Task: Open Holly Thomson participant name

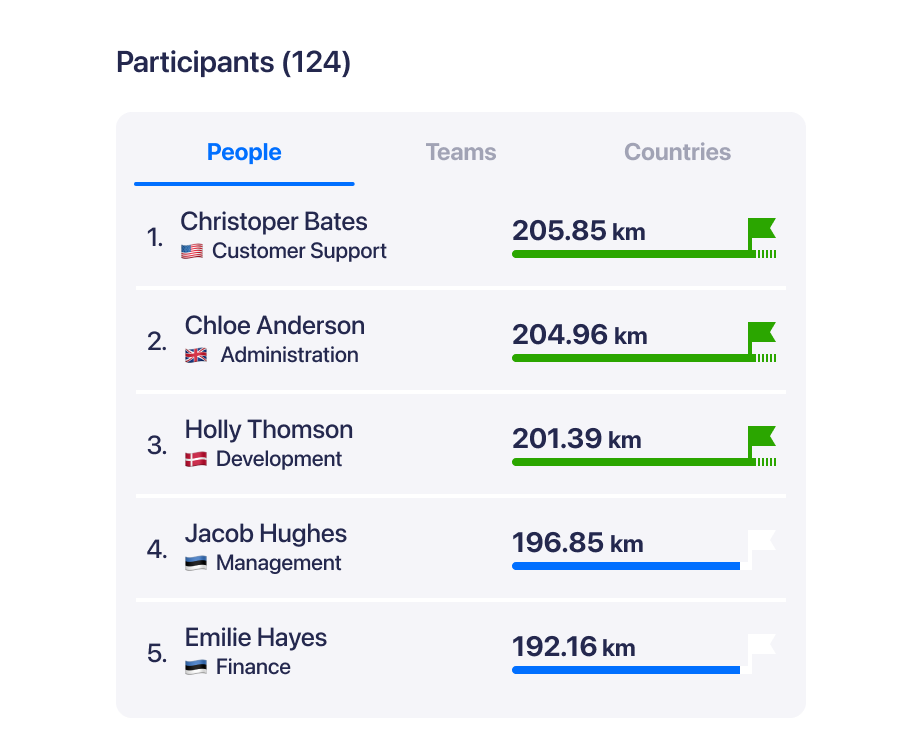Action: pos(269,430)
